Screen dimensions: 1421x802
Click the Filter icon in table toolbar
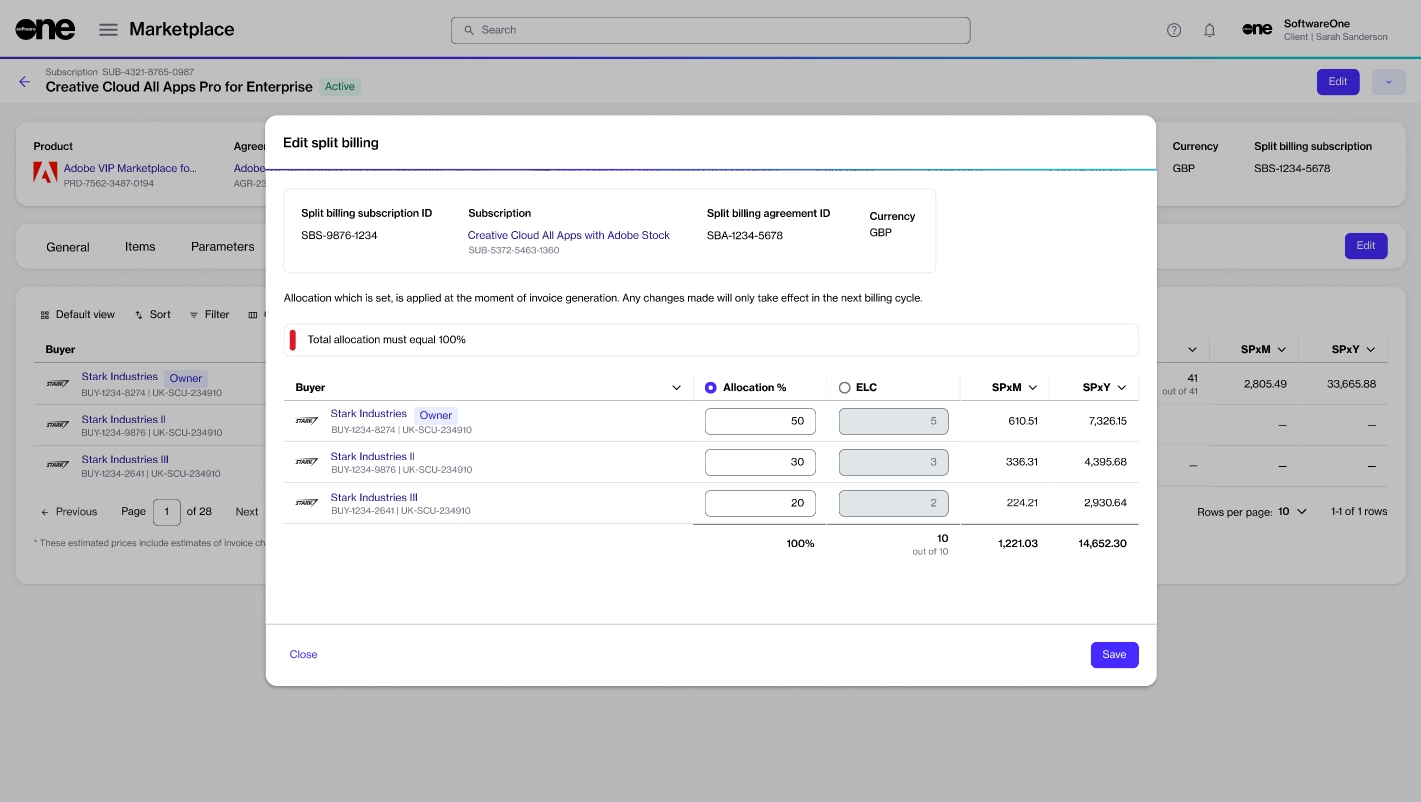(x=194, y=315)
